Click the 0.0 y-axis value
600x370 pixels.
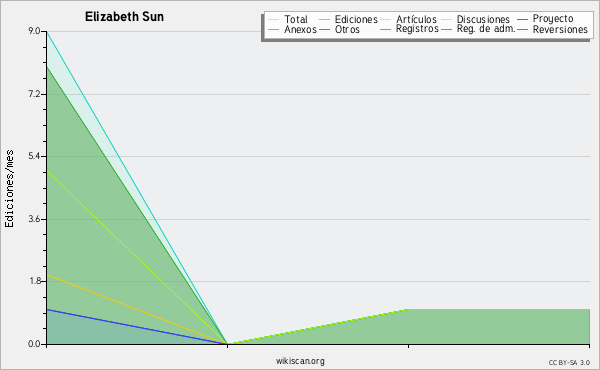tap(34, 344)
